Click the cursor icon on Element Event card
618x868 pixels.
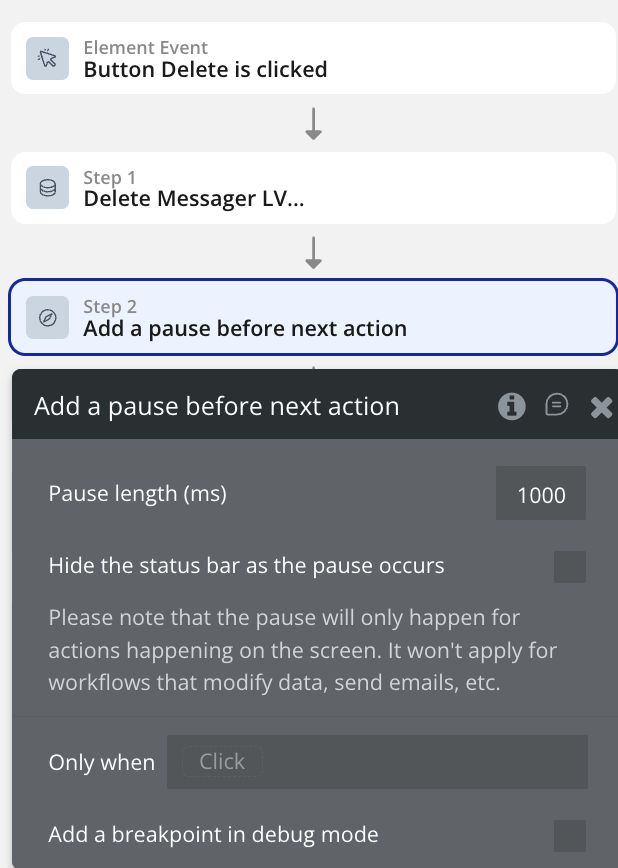coord(47,59)
